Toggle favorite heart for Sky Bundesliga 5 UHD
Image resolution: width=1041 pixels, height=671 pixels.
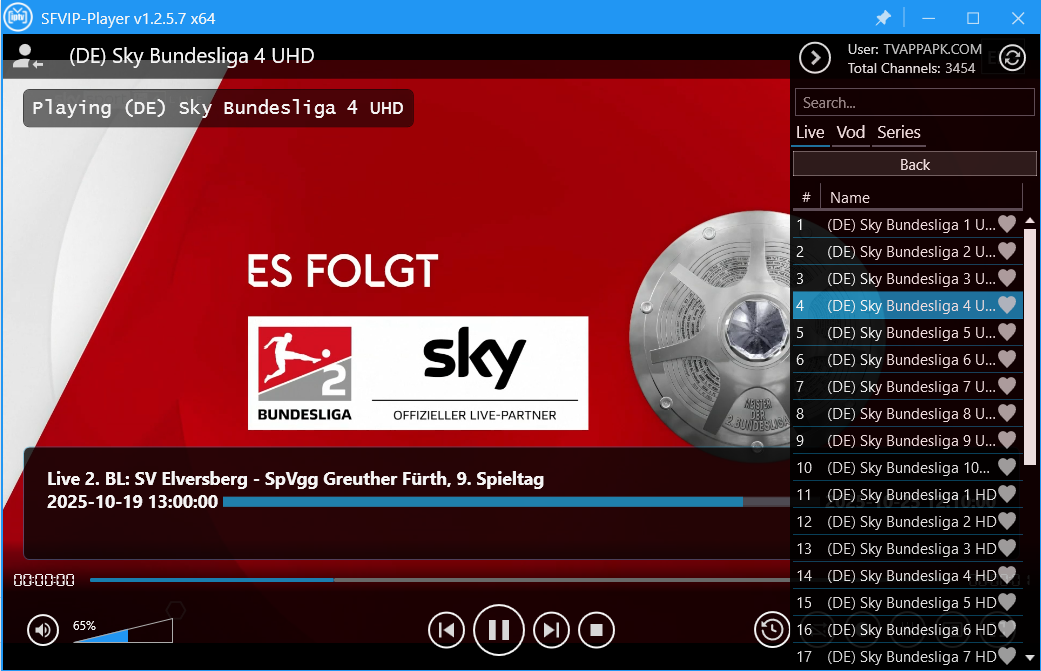(x=1007, y=332)
